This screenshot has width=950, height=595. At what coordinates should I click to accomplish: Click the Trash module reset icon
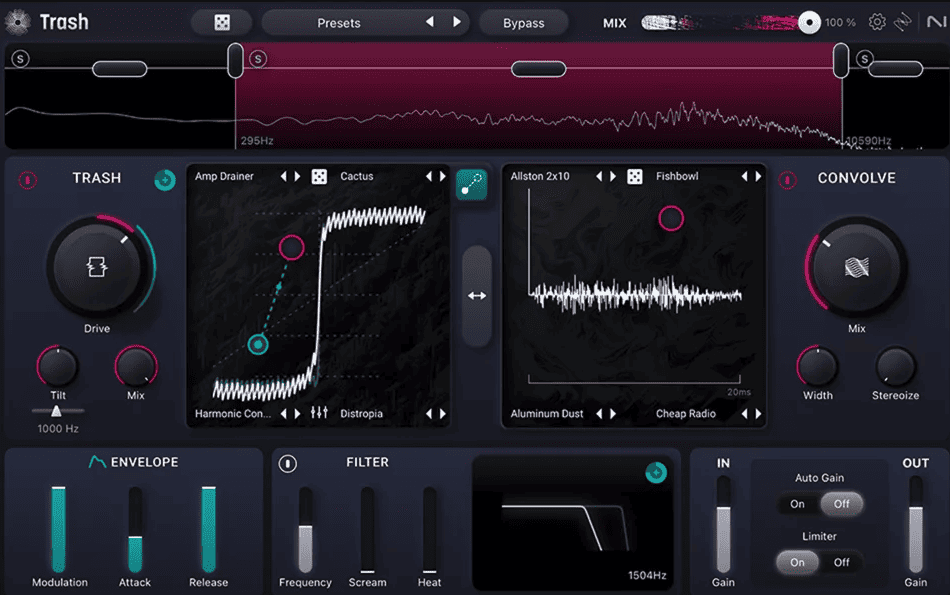165,180
